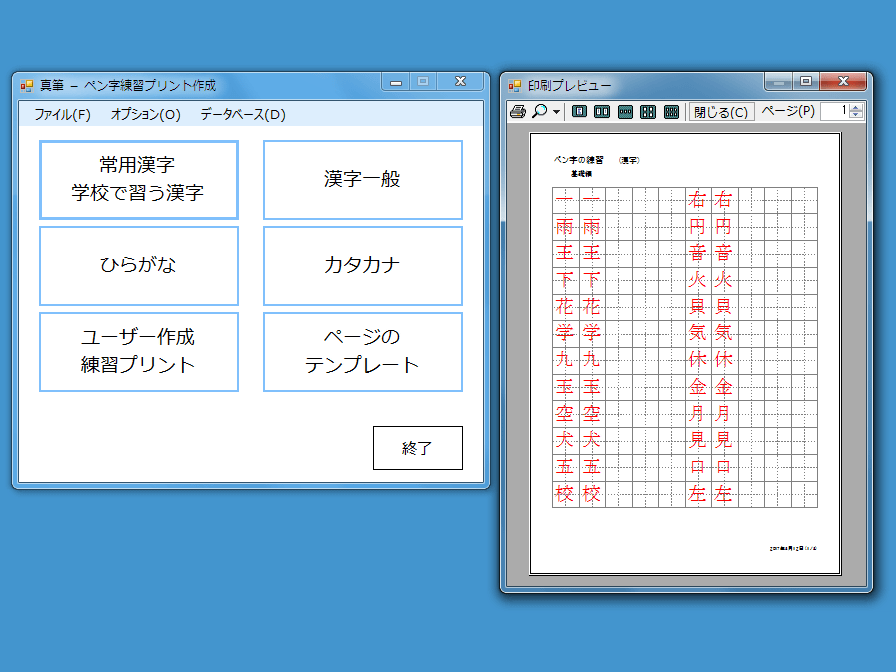Click ユーザー作成 練習プリント button
The image size is (896, 672).
click(x=138, y=351)
